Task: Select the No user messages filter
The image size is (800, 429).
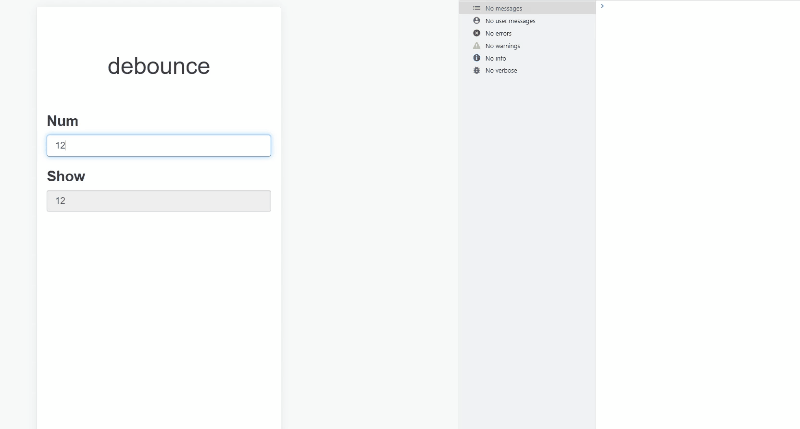Action: click(510, 20)
